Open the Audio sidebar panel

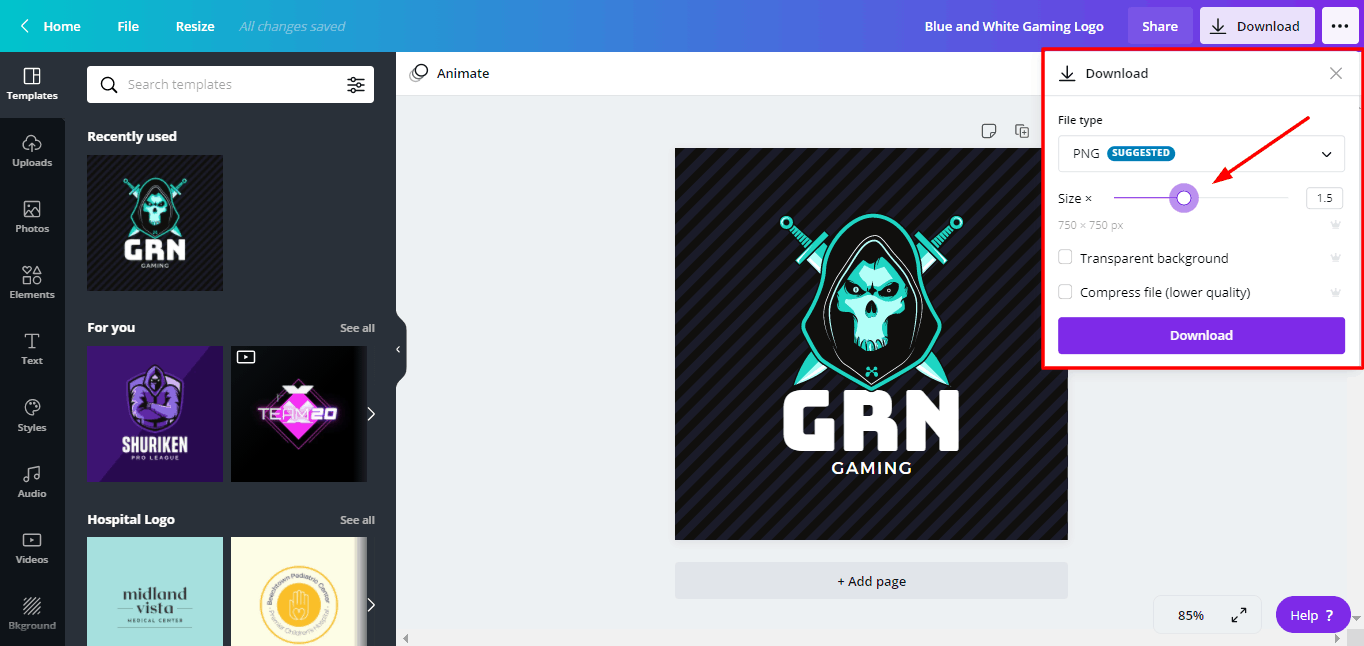tap(32, 481)
